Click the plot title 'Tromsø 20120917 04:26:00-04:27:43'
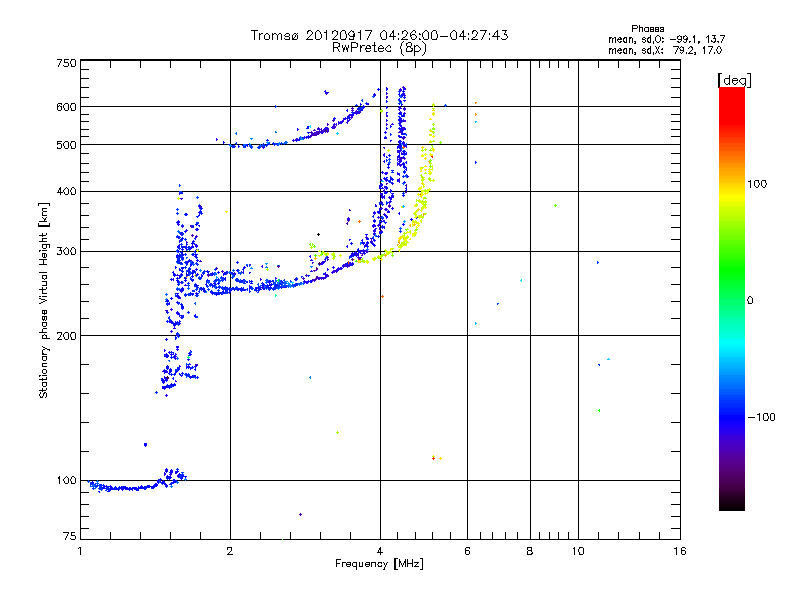The height and width of the screenshot is (600, 800). (x=379, y=35)
